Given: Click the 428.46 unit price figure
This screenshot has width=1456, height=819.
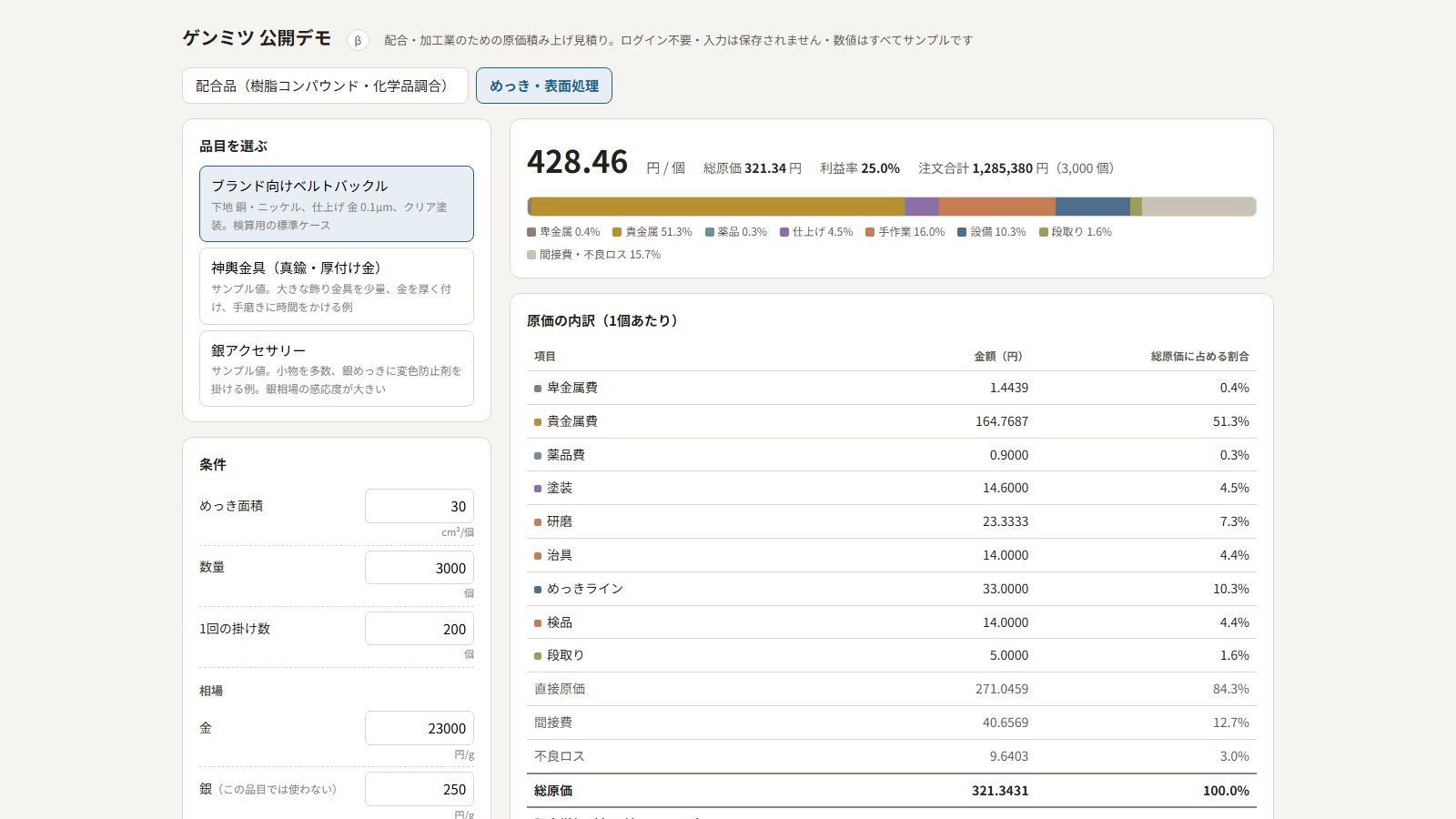Looking at the screenshot, I should pos(578,162).
